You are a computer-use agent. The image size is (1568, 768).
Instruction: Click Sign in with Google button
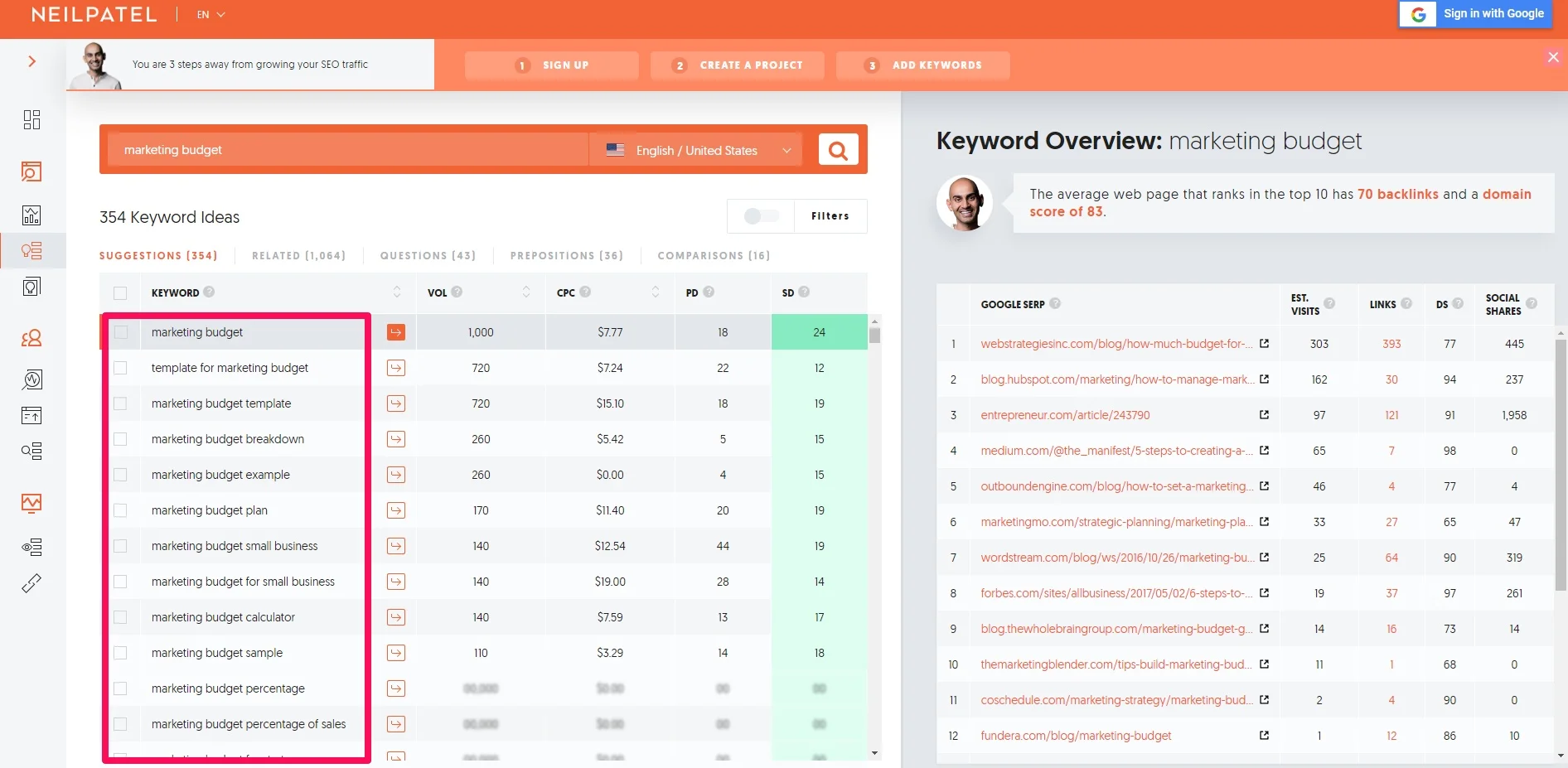tap(1475, 14)
